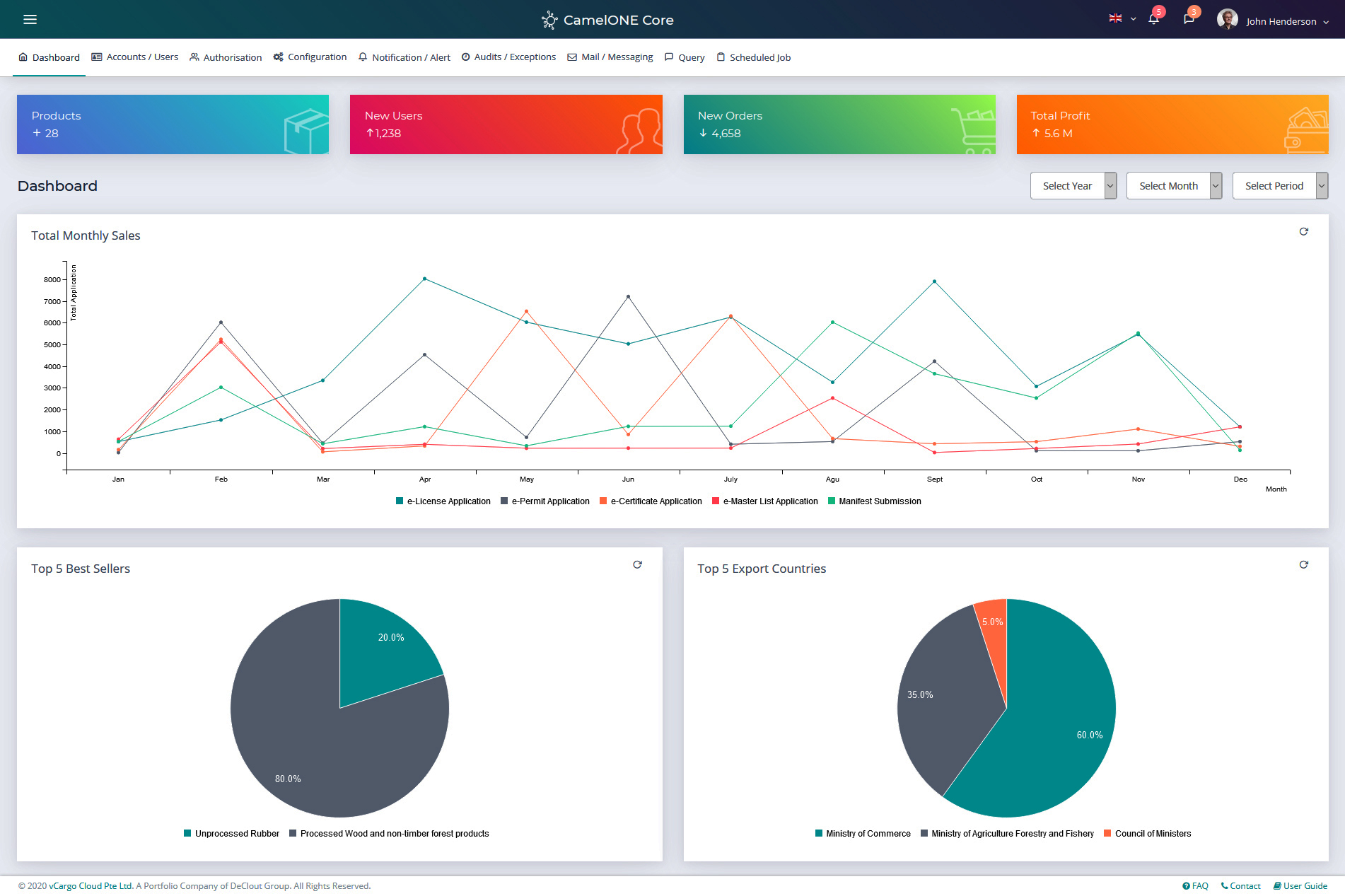Toggle e-Permit Application legend entry
This screenshot has height=896, width=1345.
(545, 501)
